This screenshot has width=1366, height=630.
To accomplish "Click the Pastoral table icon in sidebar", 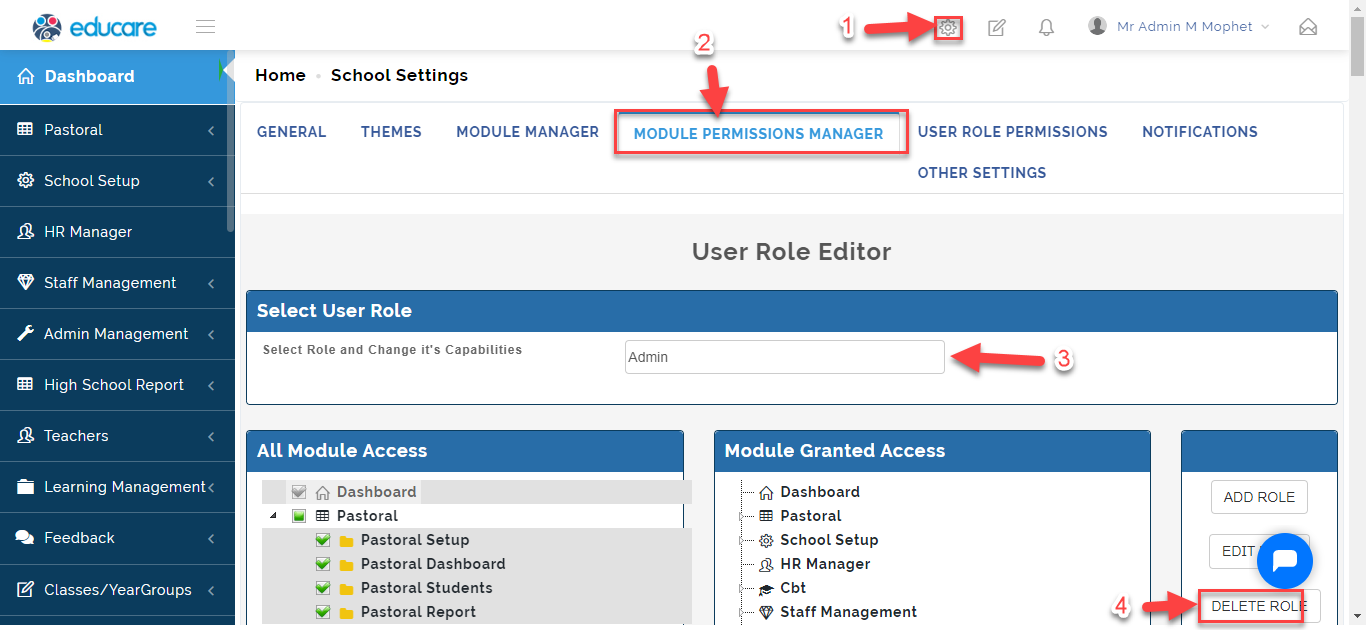I will pos(26,130).
